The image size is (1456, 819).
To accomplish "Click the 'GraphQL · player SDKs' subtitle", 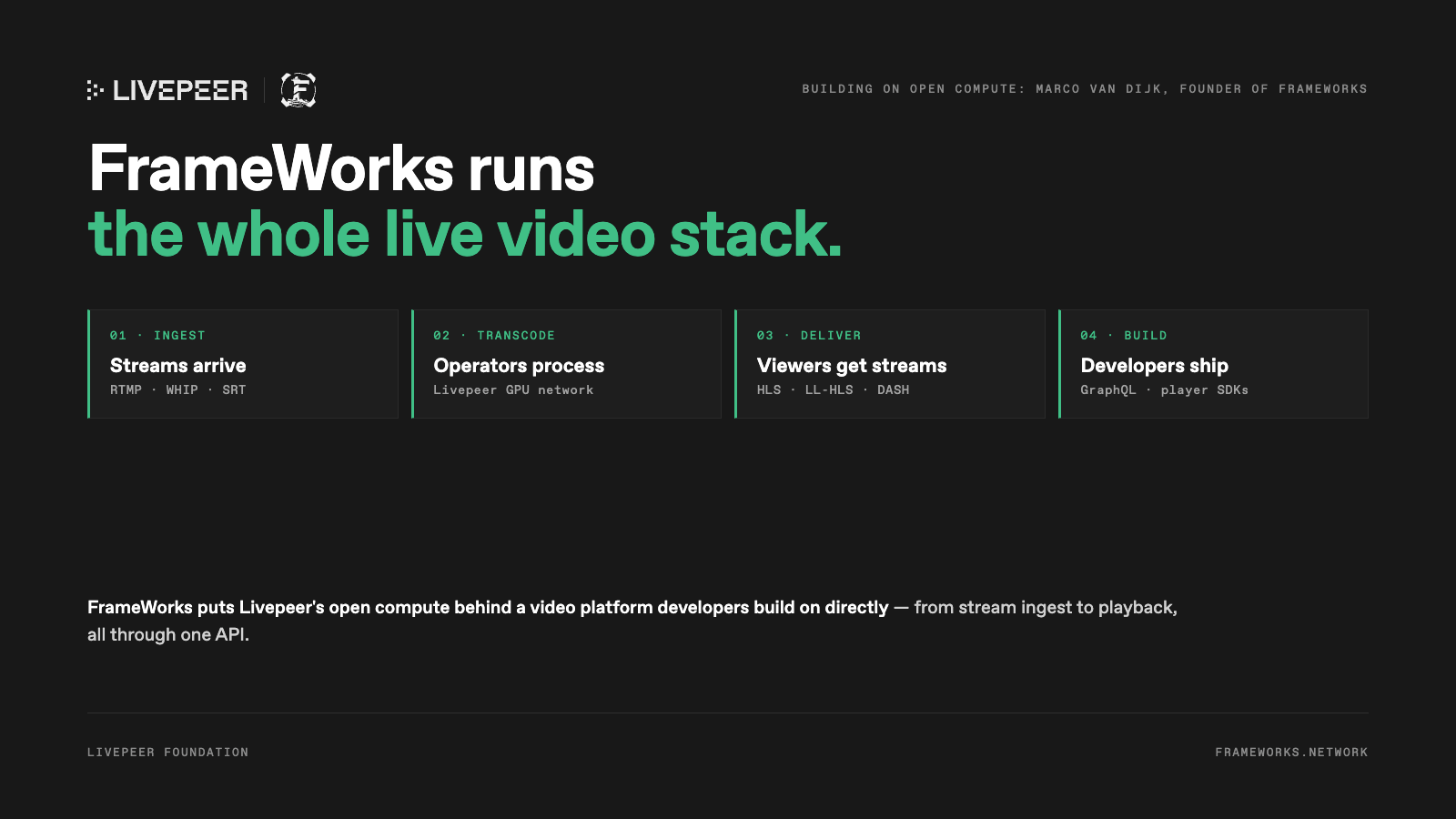I will click(x=1165, y=389).
